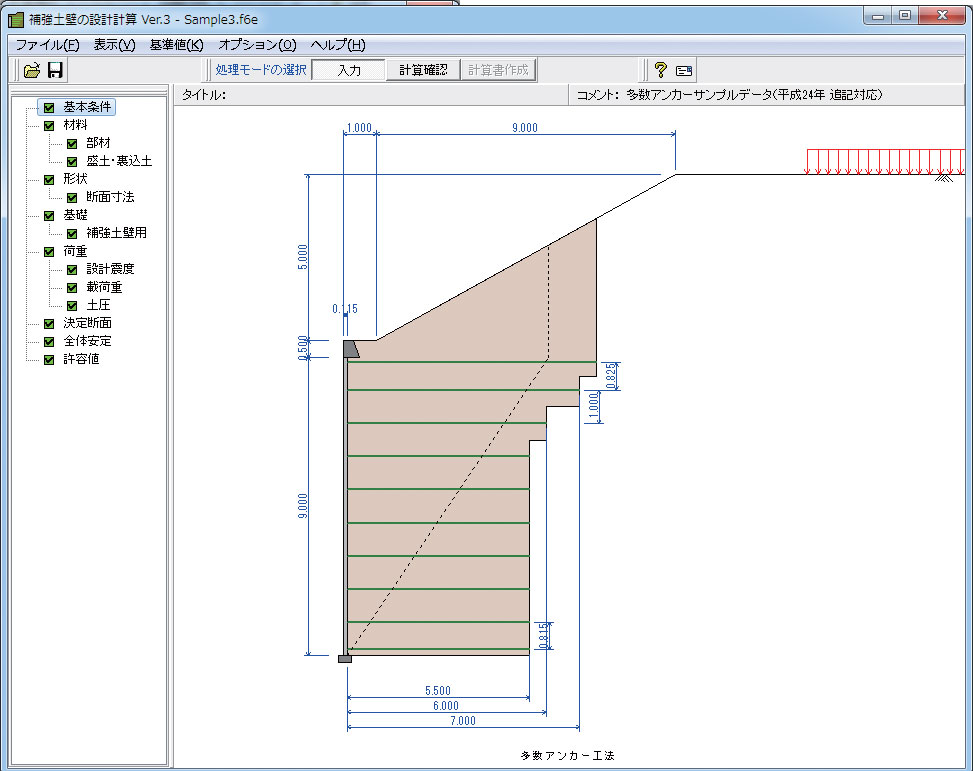The image size is (973, 771).
Task: Select the 基礎 tree node
Action: (x=75, y=215)
